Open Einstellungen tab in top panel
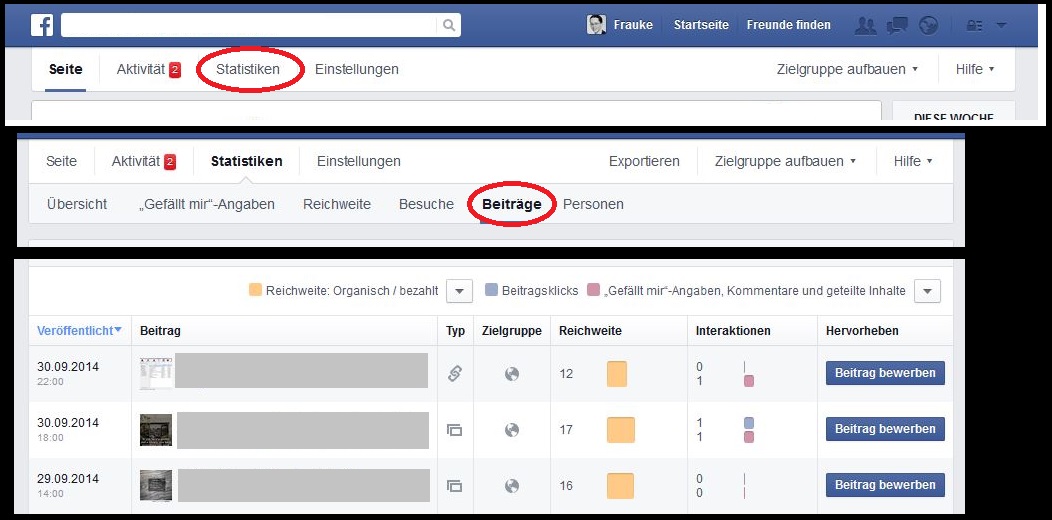 [356, 69]
